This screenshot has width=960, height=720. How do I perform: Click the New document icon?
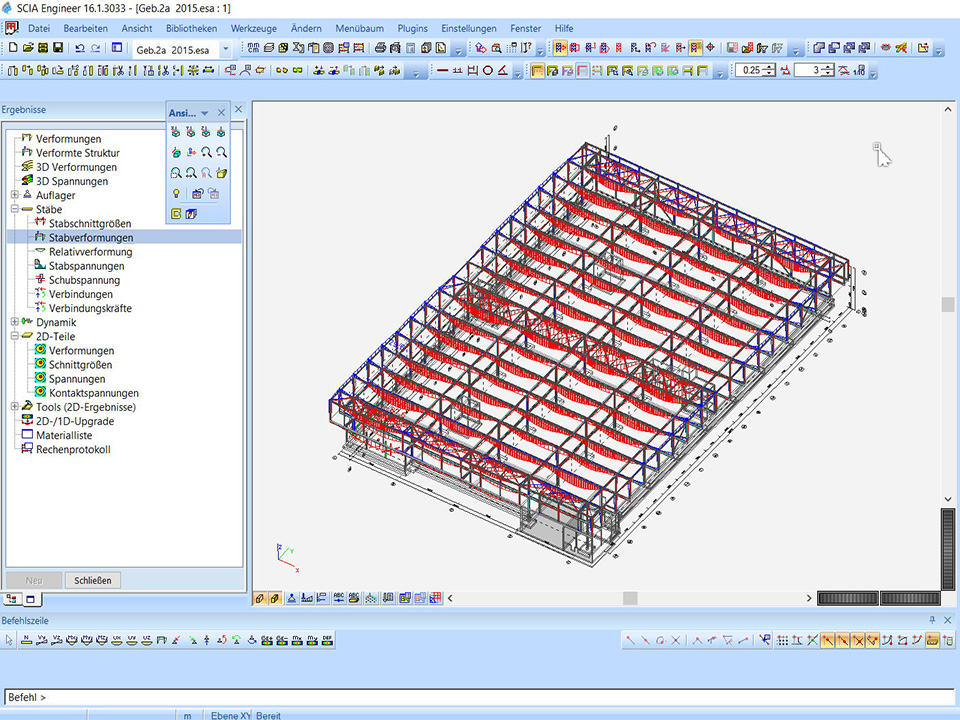pyautogui.click(x=13, y=48)
